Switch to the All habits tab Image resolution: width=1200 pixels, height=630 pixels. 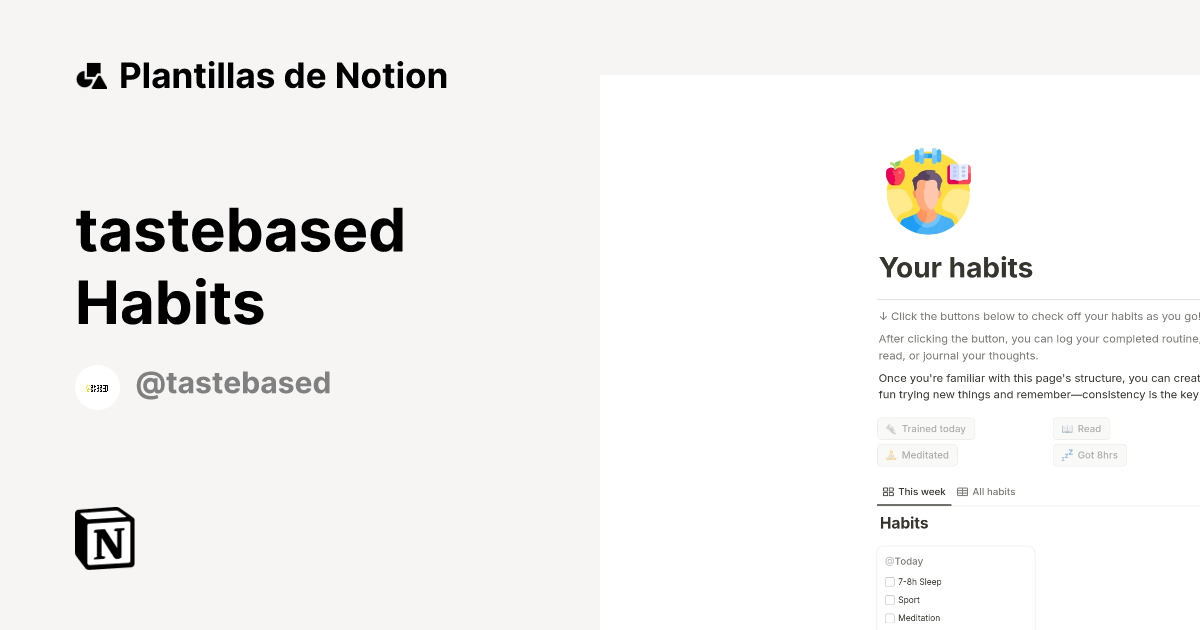993,491
